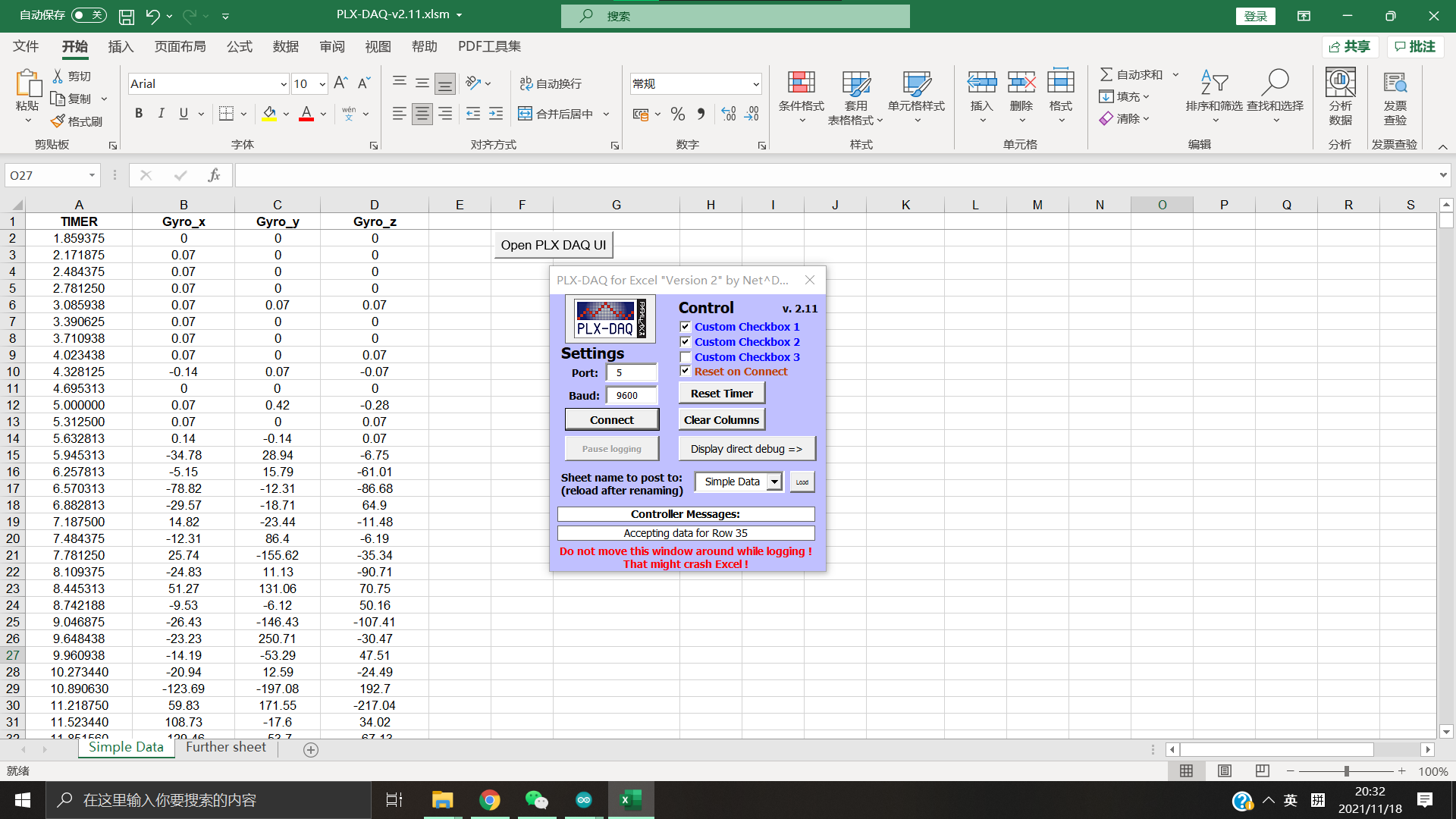This screenshot has height=819, width=1456.
Task: Click the add new sheet plus button
Action: point(310,749)
